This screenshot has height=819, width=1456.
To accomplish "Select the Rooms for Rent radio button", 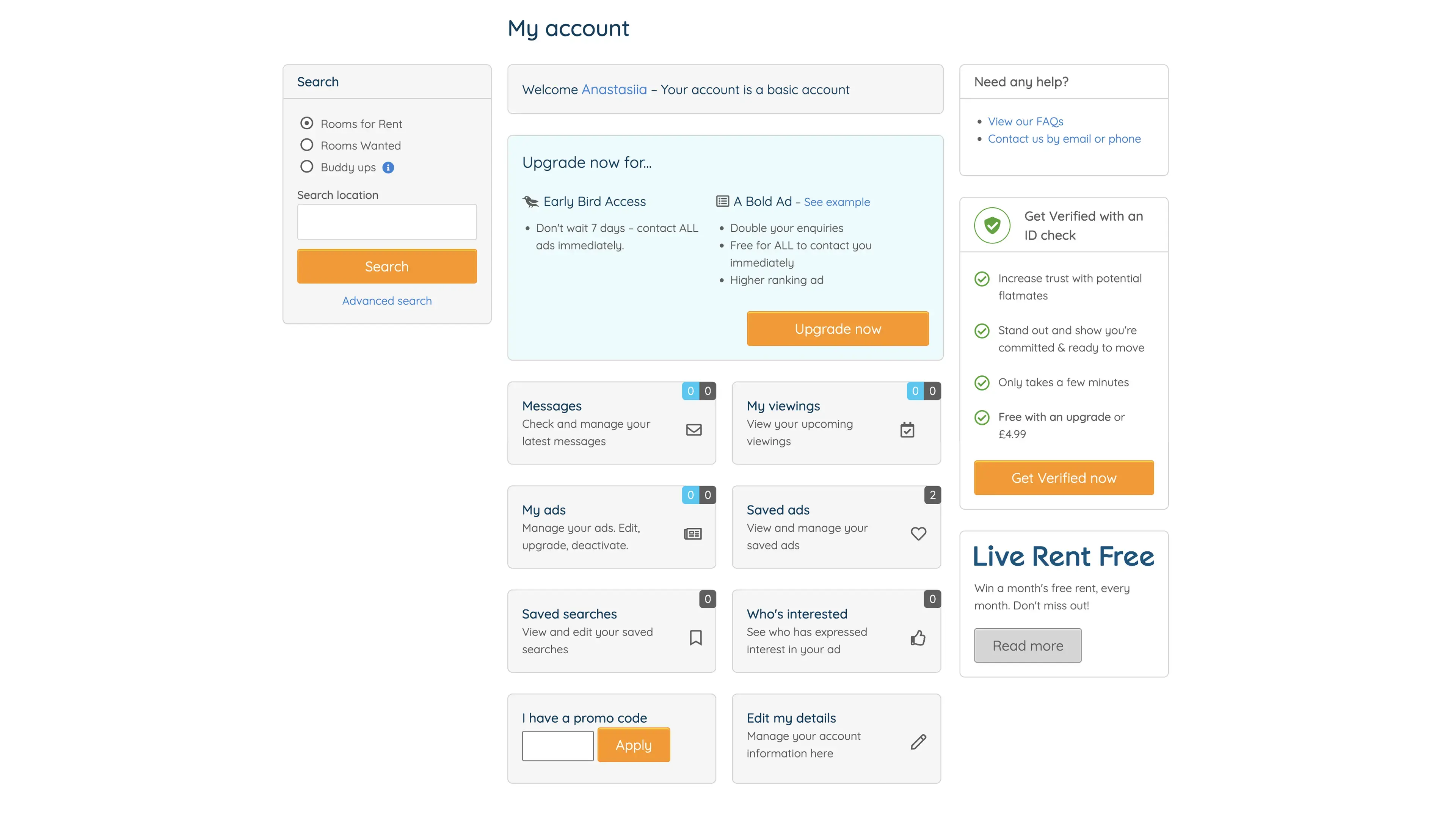I will (x=306, y=123).
